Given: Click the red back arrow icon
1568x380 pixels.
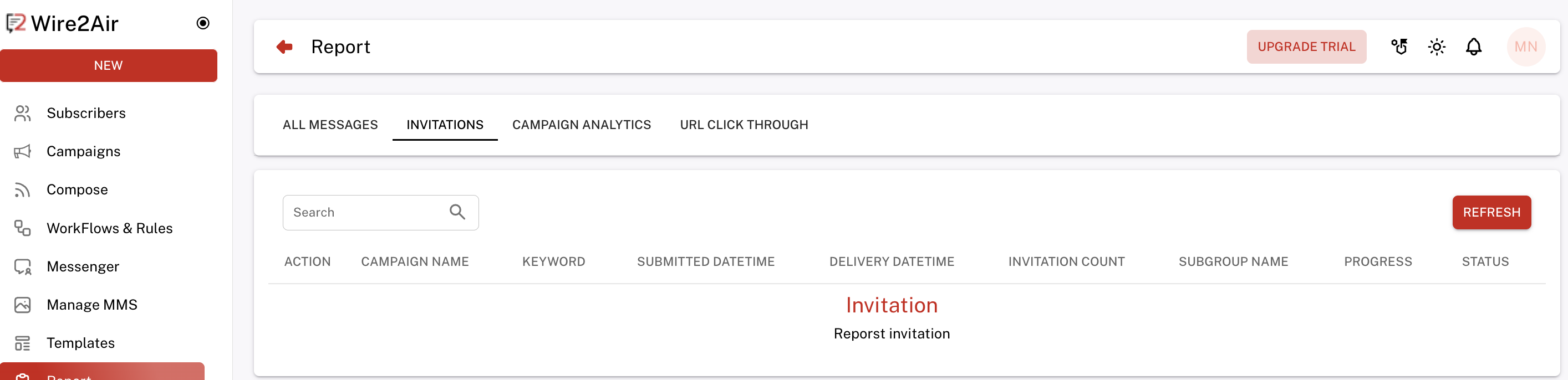Looking at the screenshot, I should (284, 47).
